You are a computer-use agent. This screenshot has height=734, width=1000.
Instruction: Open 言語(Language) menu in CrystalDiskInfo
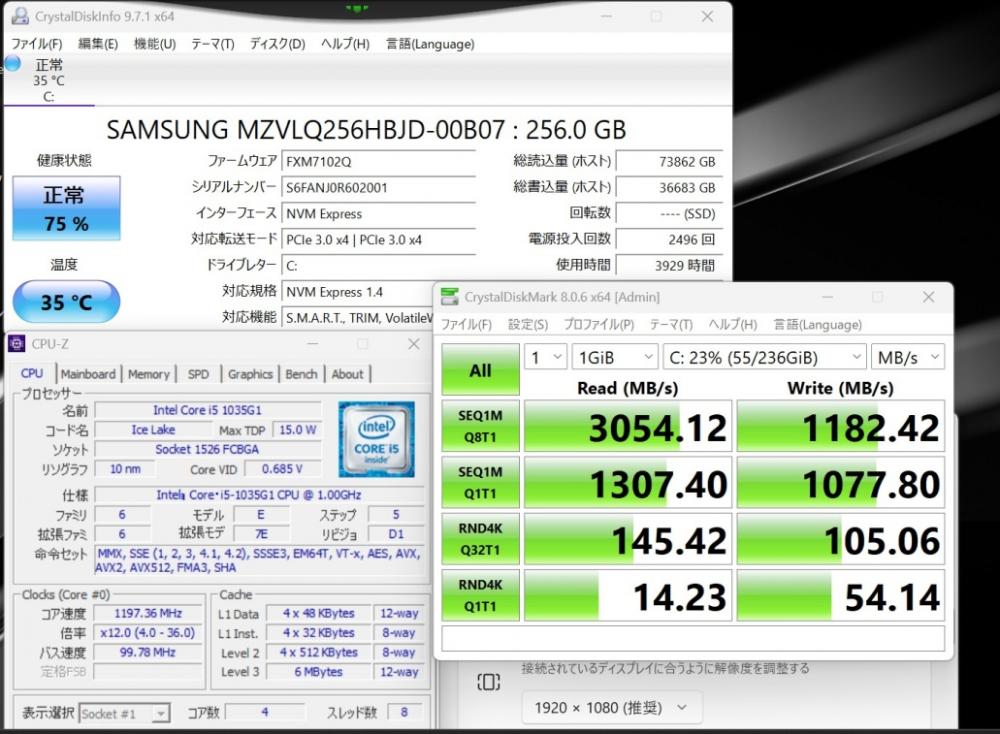pyautogui.click(x=430, y=44)
